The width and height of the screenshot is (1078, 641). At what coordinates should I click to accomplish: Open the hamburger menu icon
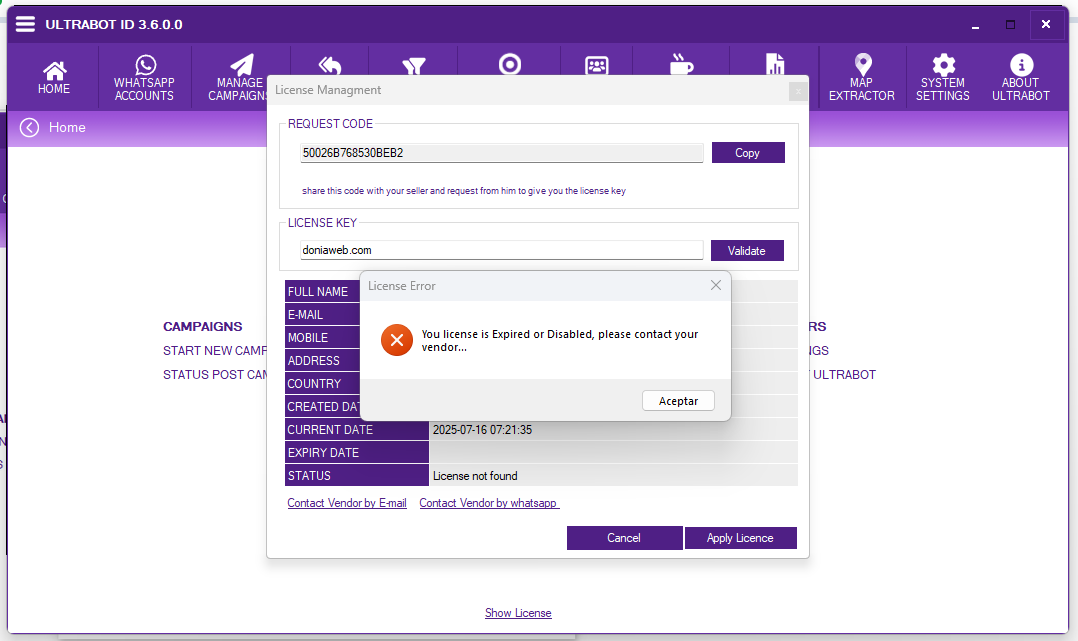25,24
